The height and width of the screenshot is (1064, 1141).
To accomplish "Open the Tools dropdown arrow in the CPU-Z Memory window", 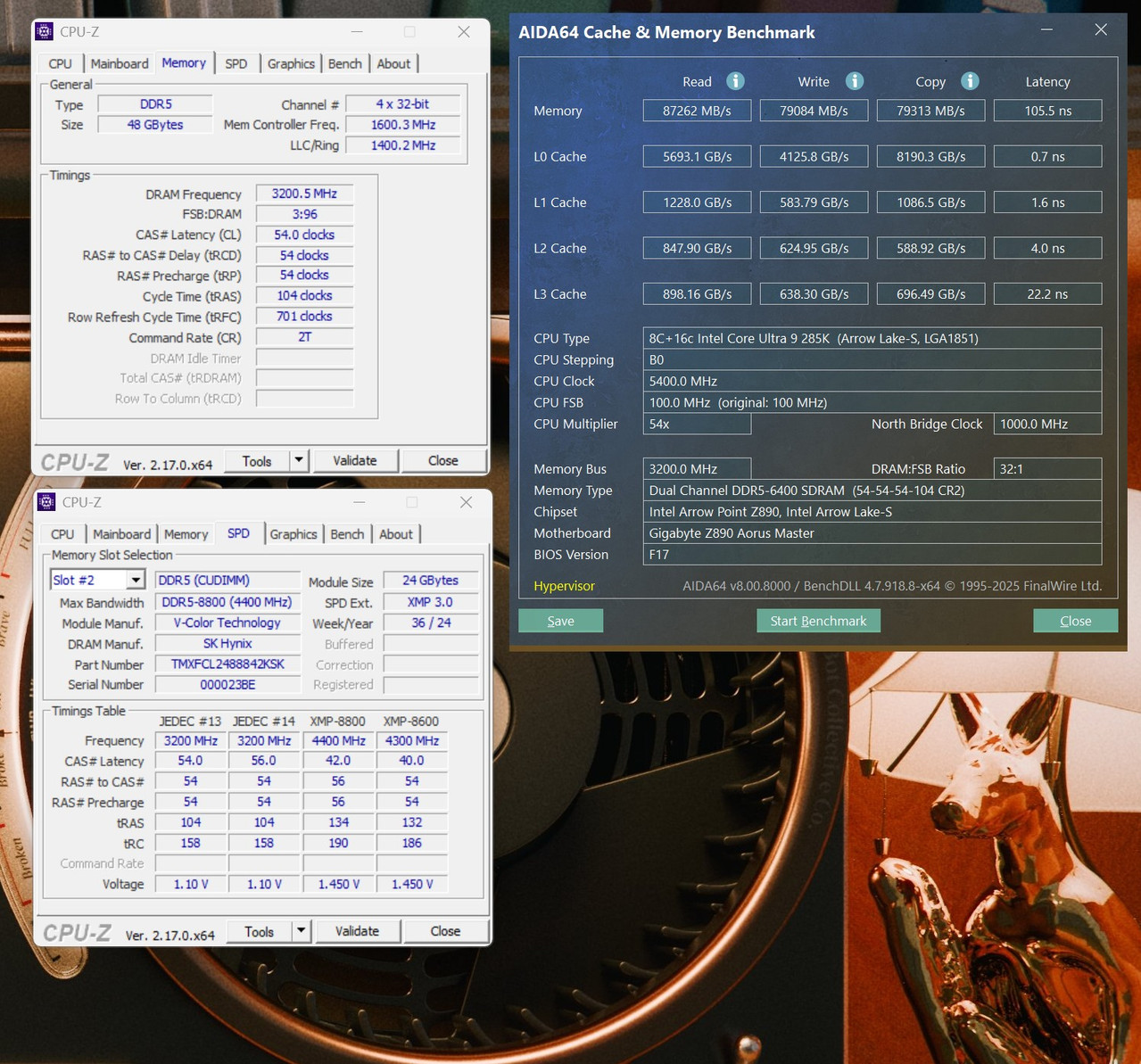I will (x=300, y=460).
